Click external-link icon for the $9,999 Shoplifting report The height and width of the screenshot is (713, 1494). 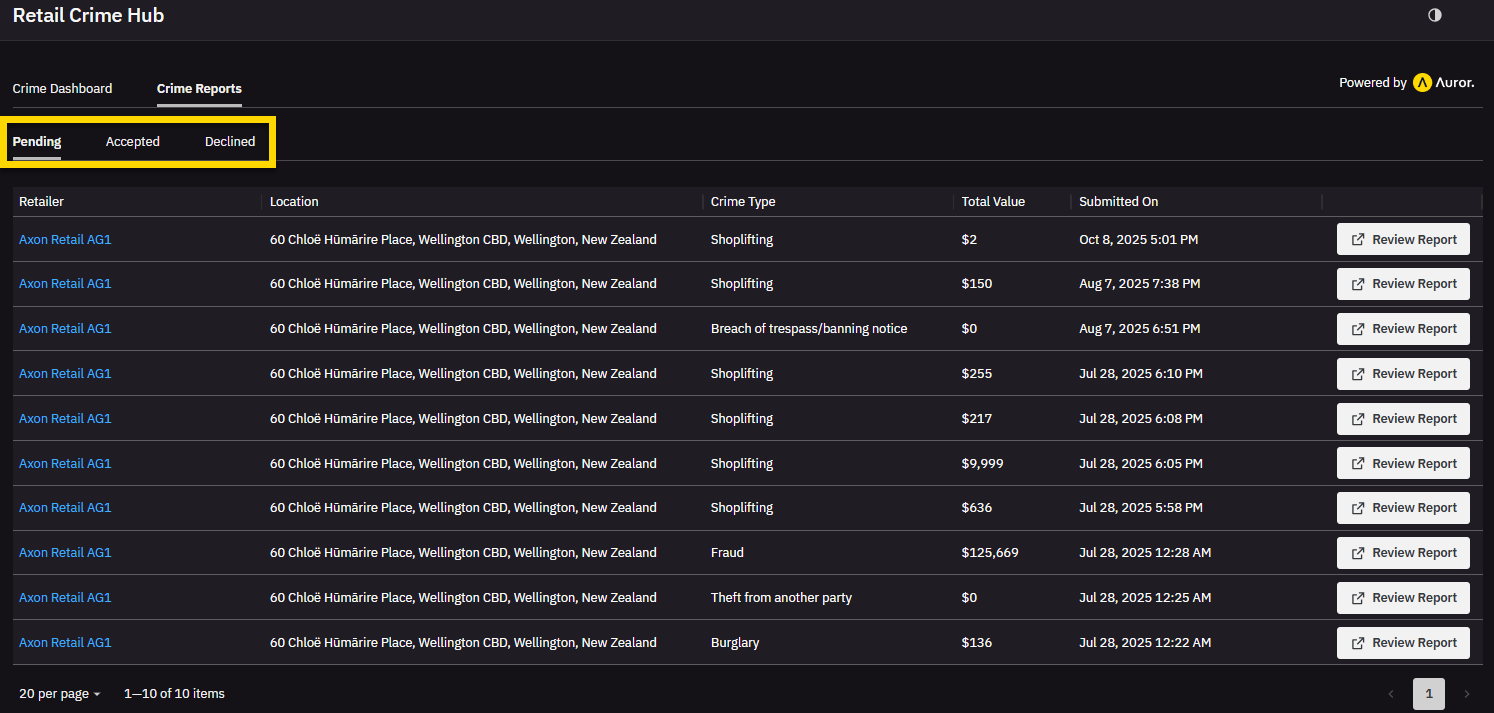[x=1358, y=464]
